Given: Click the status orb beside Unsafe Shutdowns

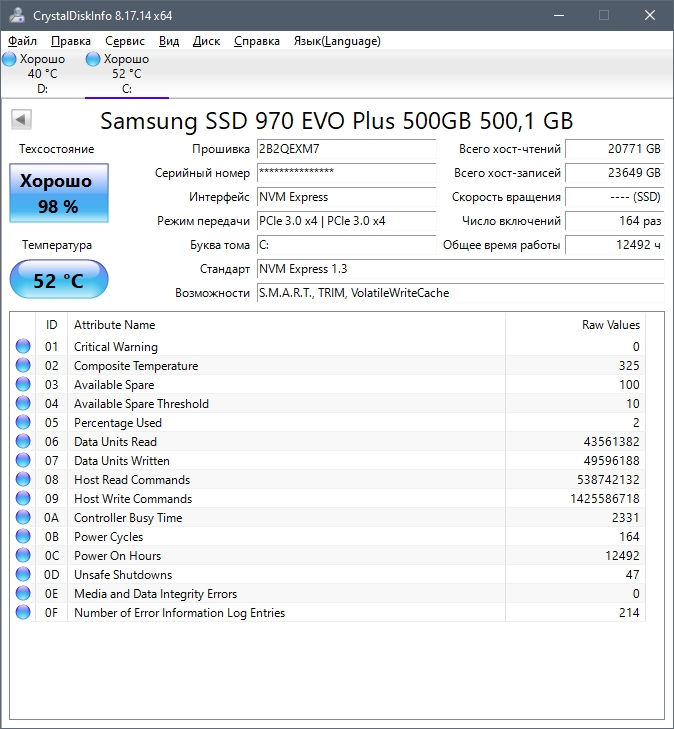Looking at the screenshot, I should [x=23, y=575].
